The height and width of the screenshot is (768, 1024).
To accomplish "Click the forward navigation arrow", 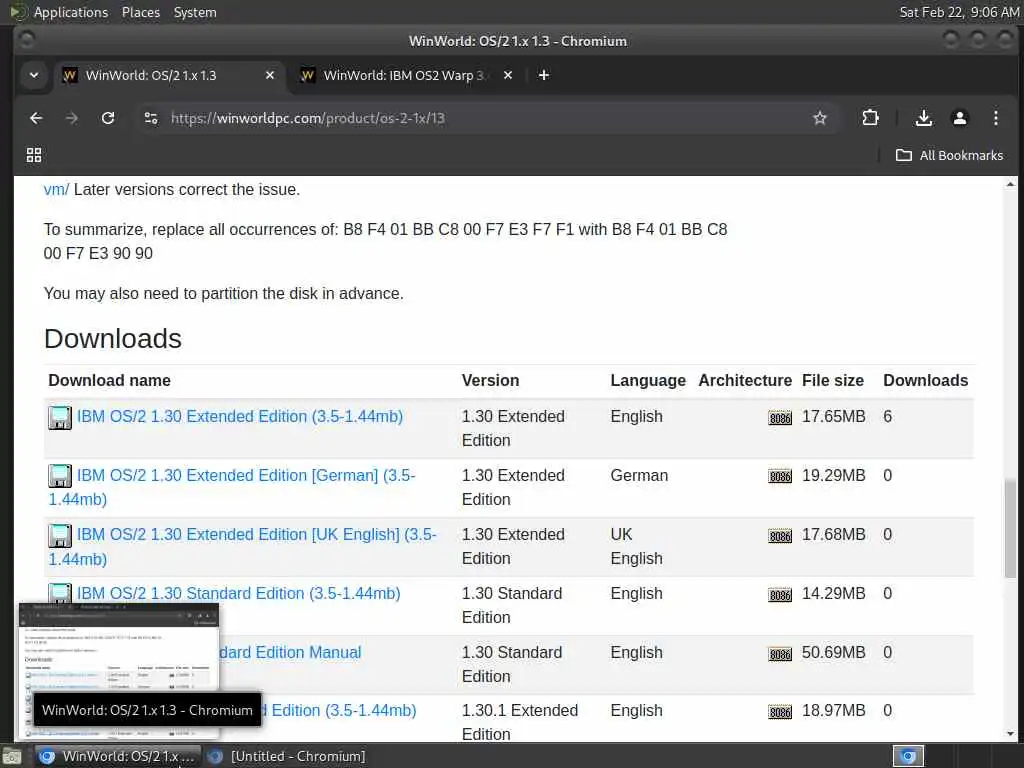I will (x=72, y=118).
